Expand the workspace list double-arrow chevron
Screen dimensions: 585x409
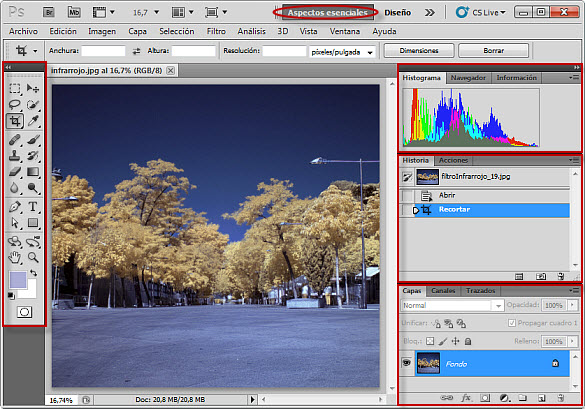click(x=430, y=13)
